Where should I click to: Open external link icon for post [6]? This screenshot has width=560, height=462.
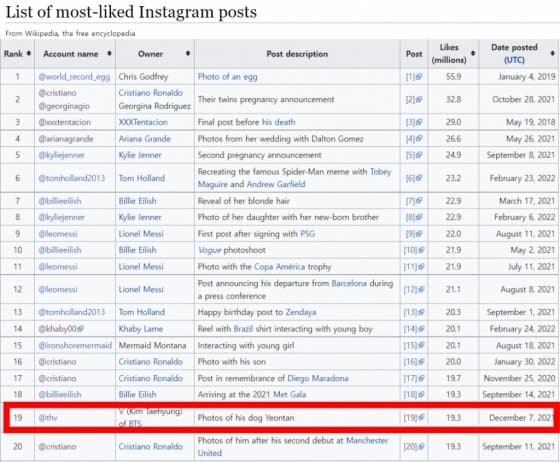419,178
